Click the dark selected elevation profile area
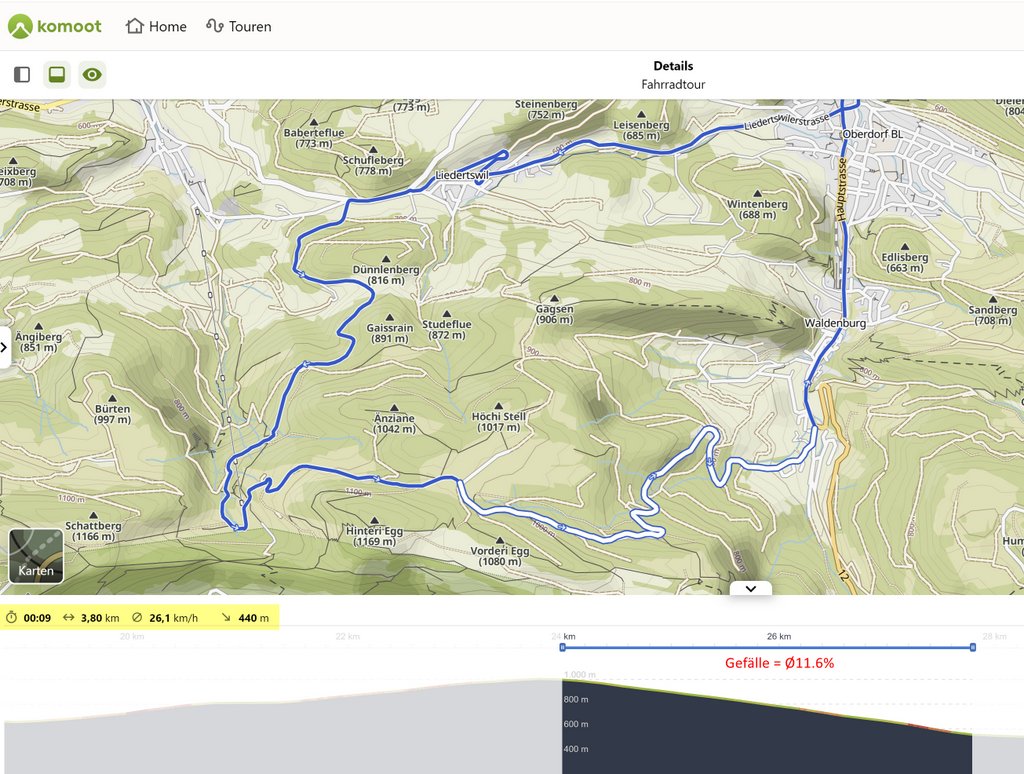The image size is (1024, 774). coord(767,732)
